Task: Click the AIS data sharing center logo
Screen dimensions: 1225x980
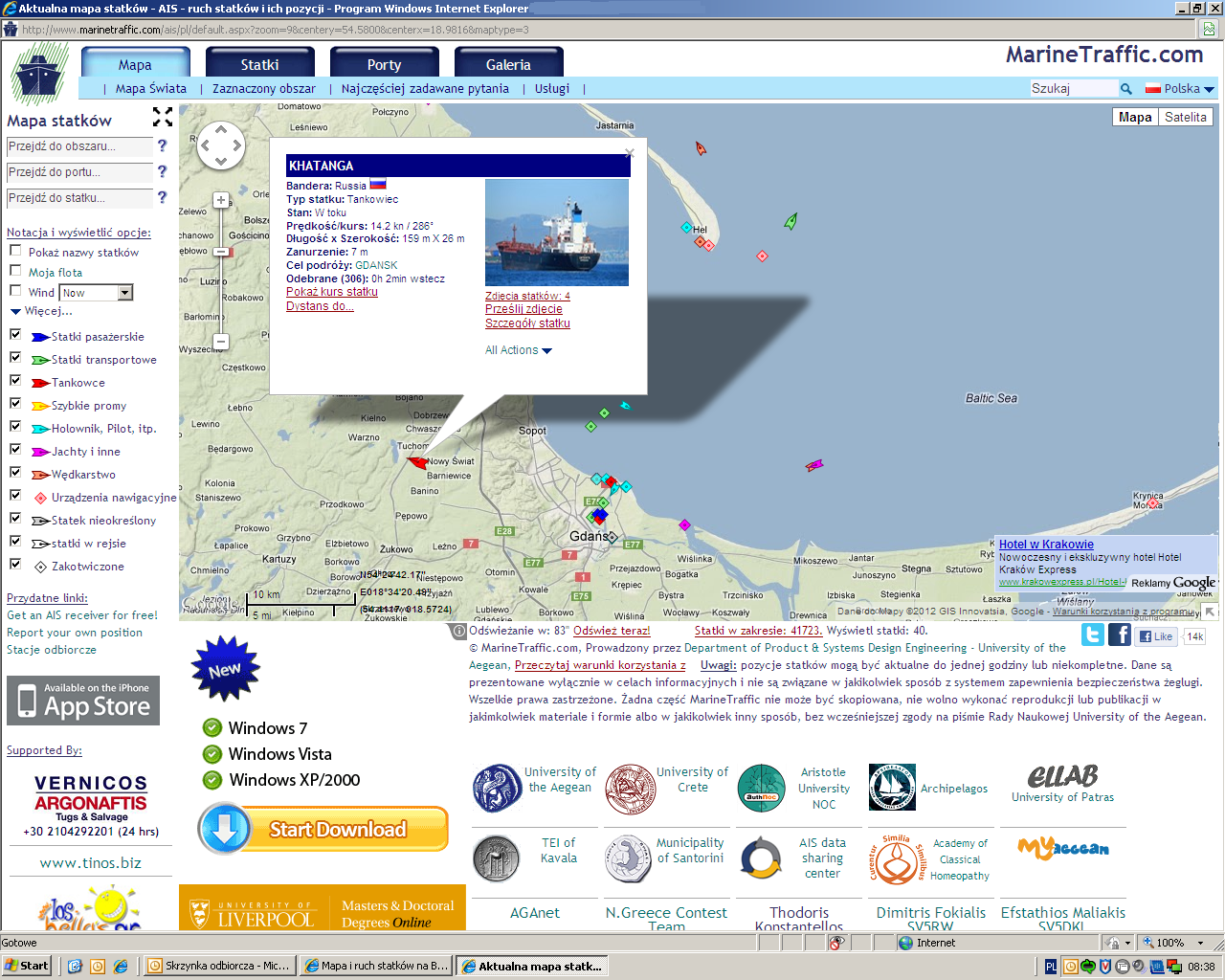Action: [x=761, y=858]
